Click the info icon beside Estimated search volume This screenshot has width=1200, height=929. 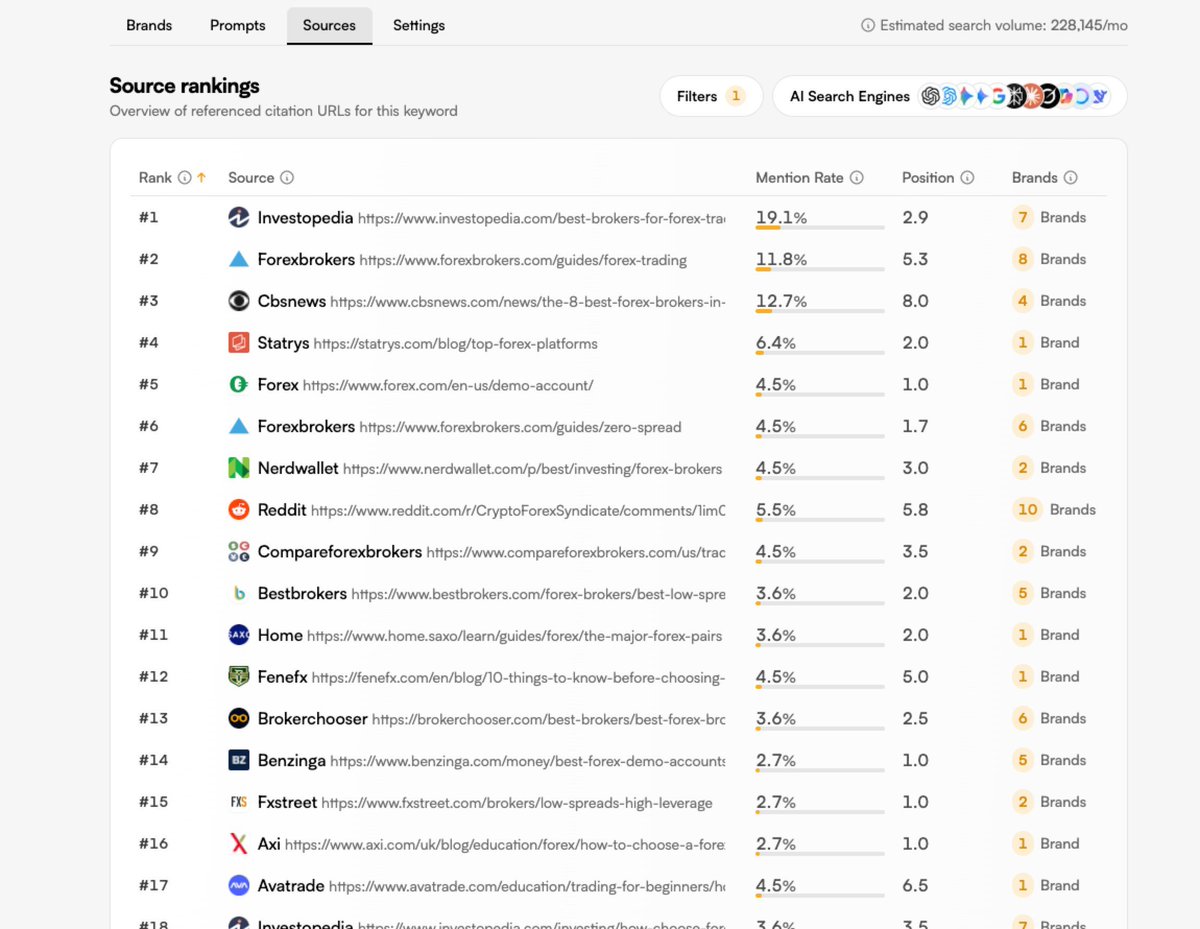click(x=868, y=26)
